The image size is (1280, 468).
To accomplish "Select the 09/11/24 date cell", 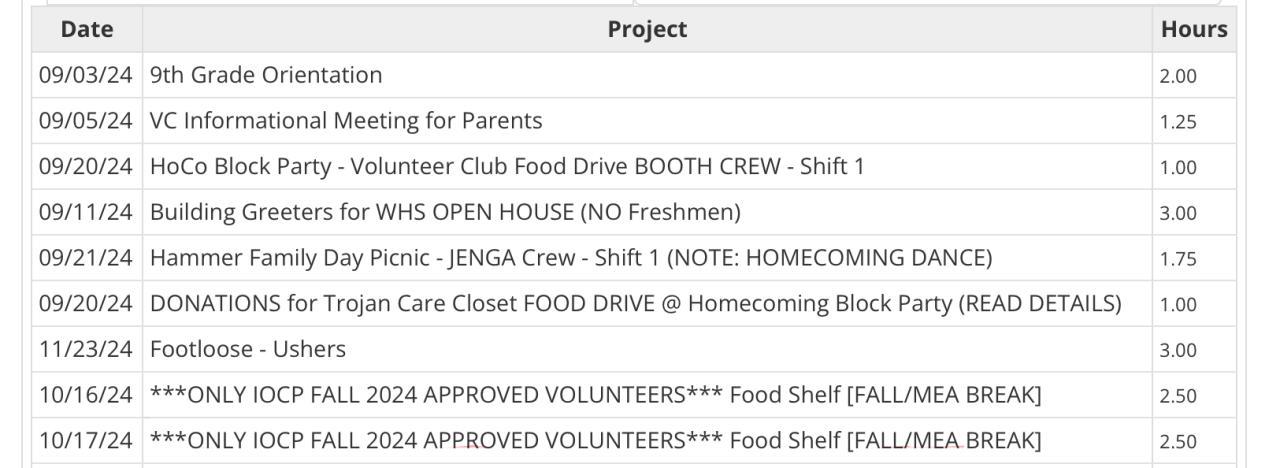I will 86,212.
